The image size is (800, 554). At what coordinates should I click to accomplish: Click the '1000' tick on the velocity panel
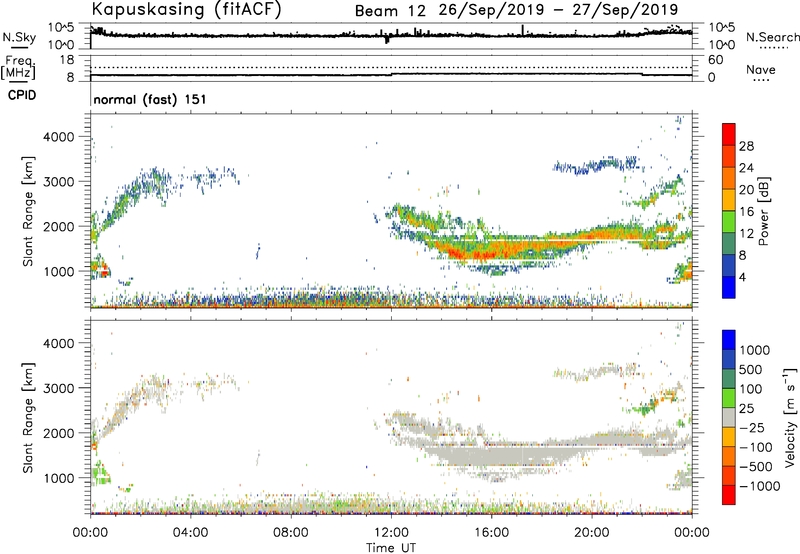coord(59,478)
